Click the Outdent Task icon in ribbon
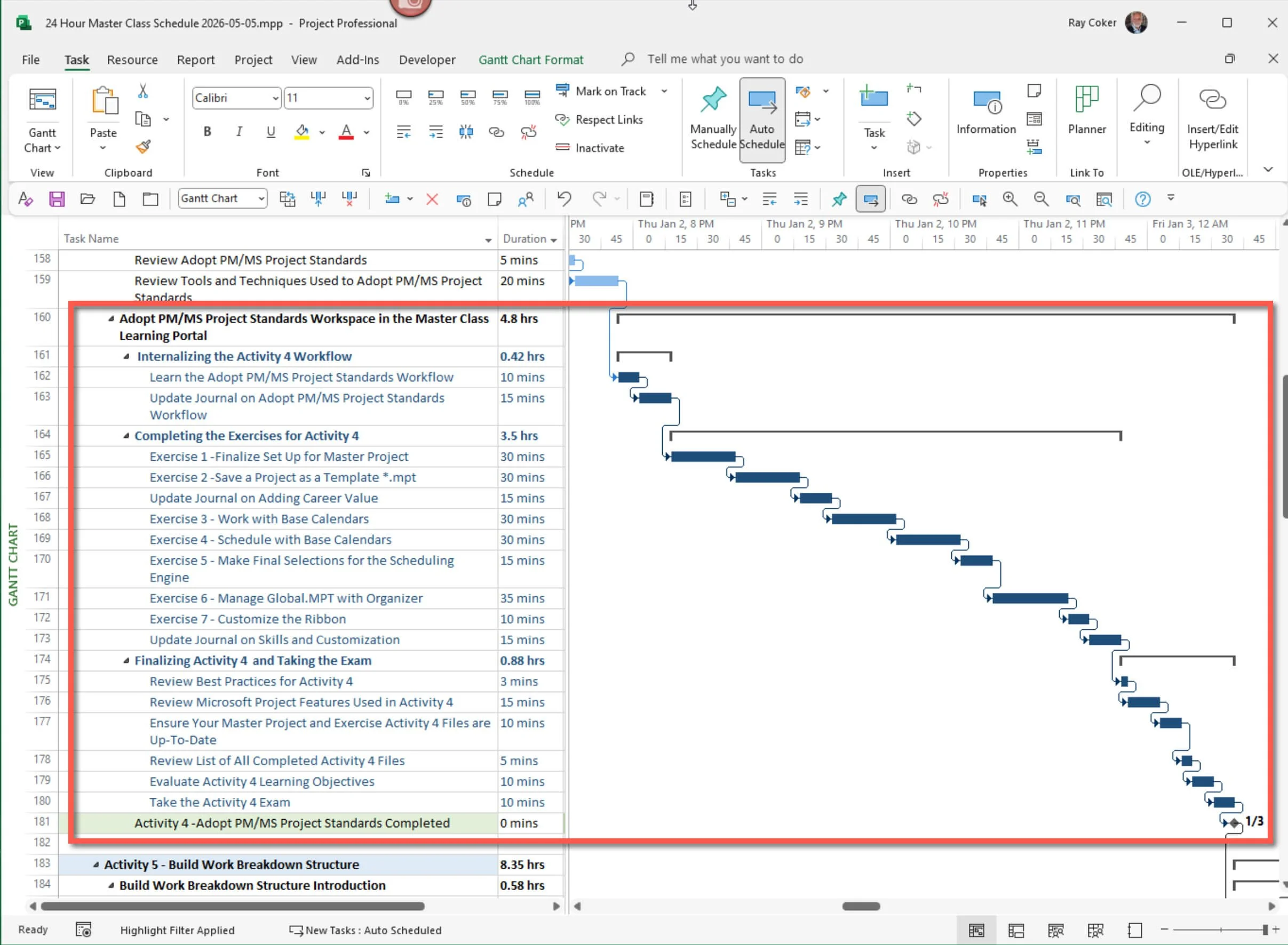The width and height of the screenshot is (1288, 945). pyautogui.click(x=404, y=132)
